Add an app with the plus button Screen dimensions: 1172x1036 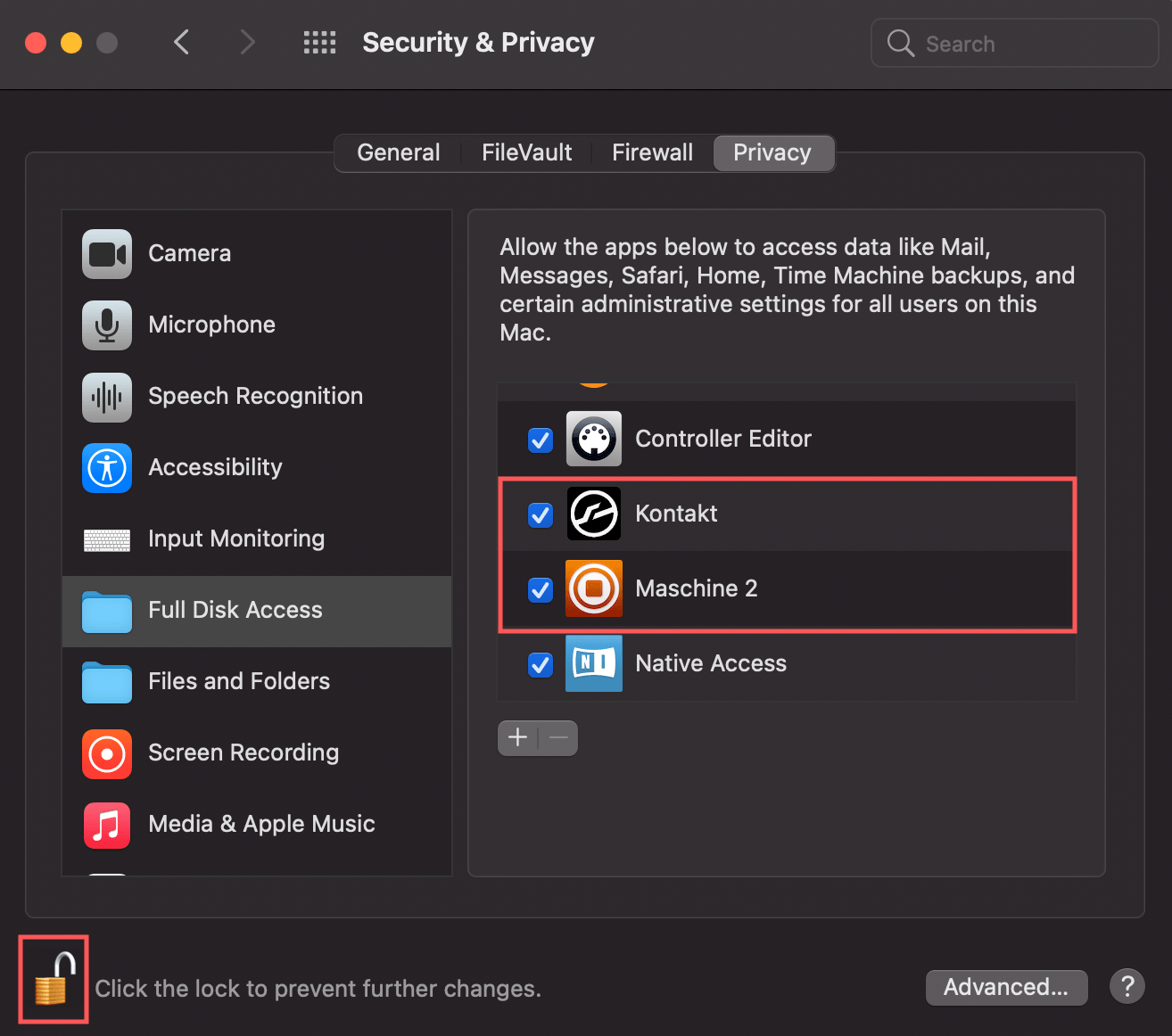tap(518, 737)
